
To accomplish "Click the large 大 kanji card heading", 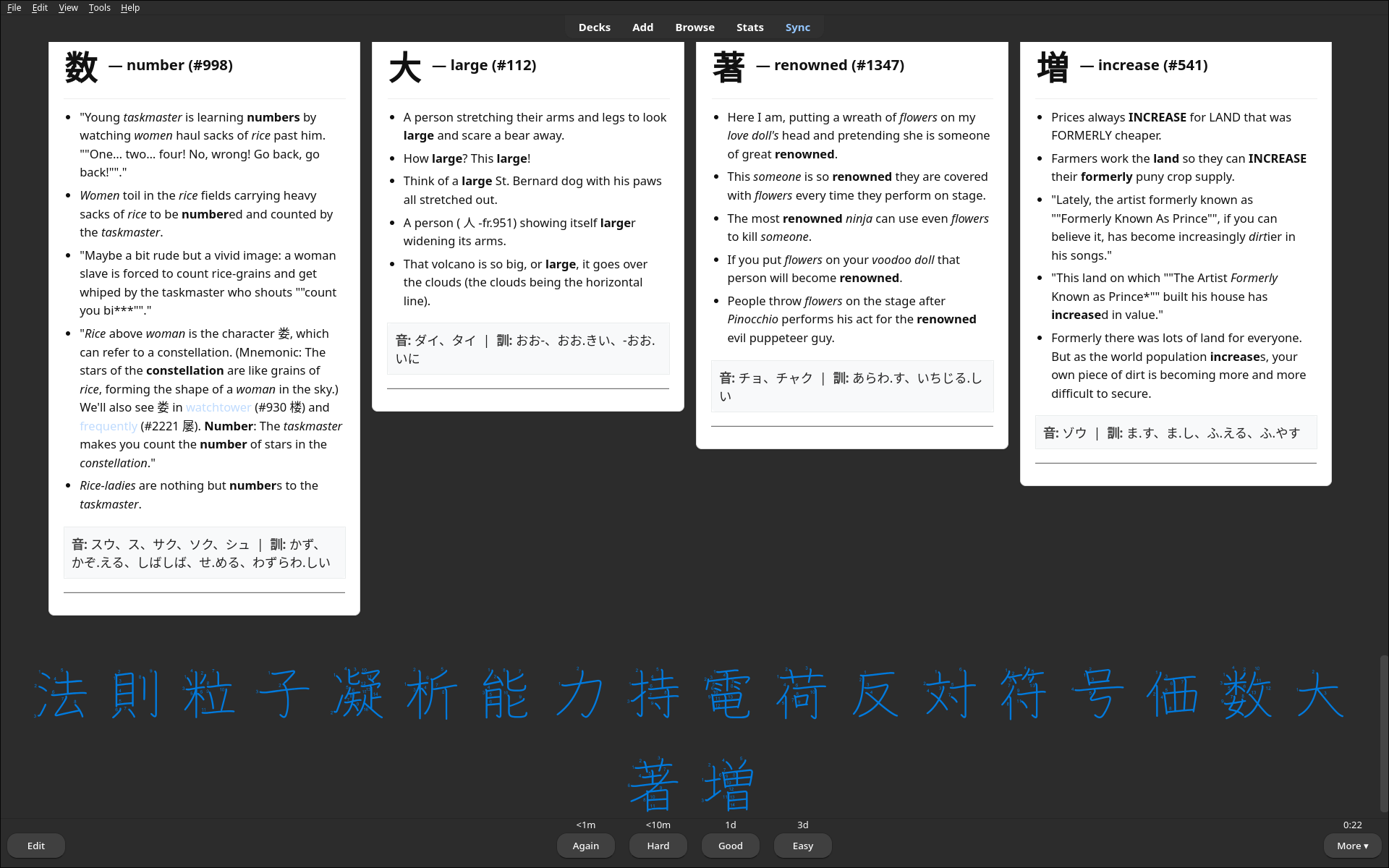I will (x=405, y=67).
